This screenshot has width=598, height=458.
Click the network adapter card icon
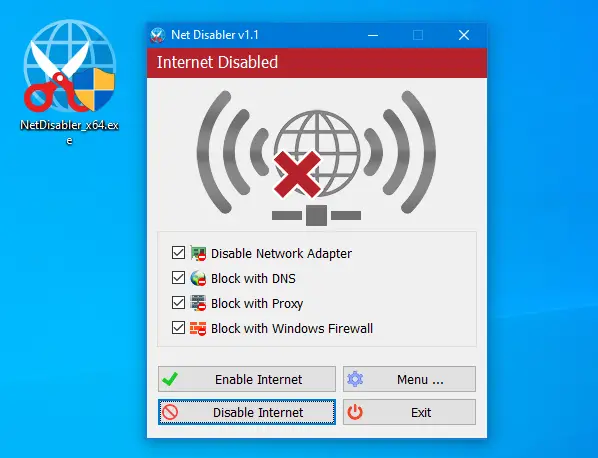[x=198, y=253]
